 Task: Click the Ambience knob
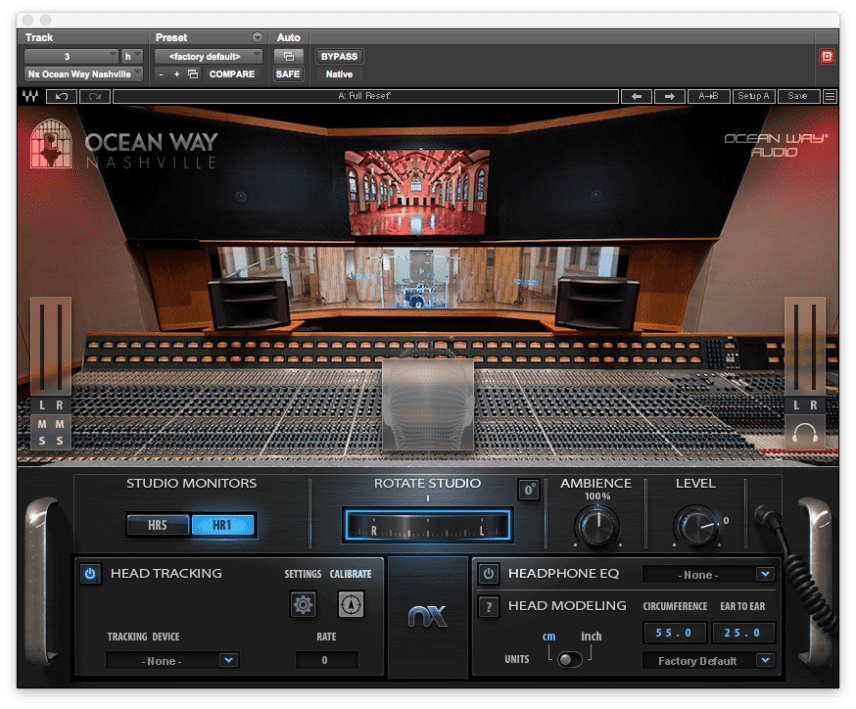tap(597, 525)
